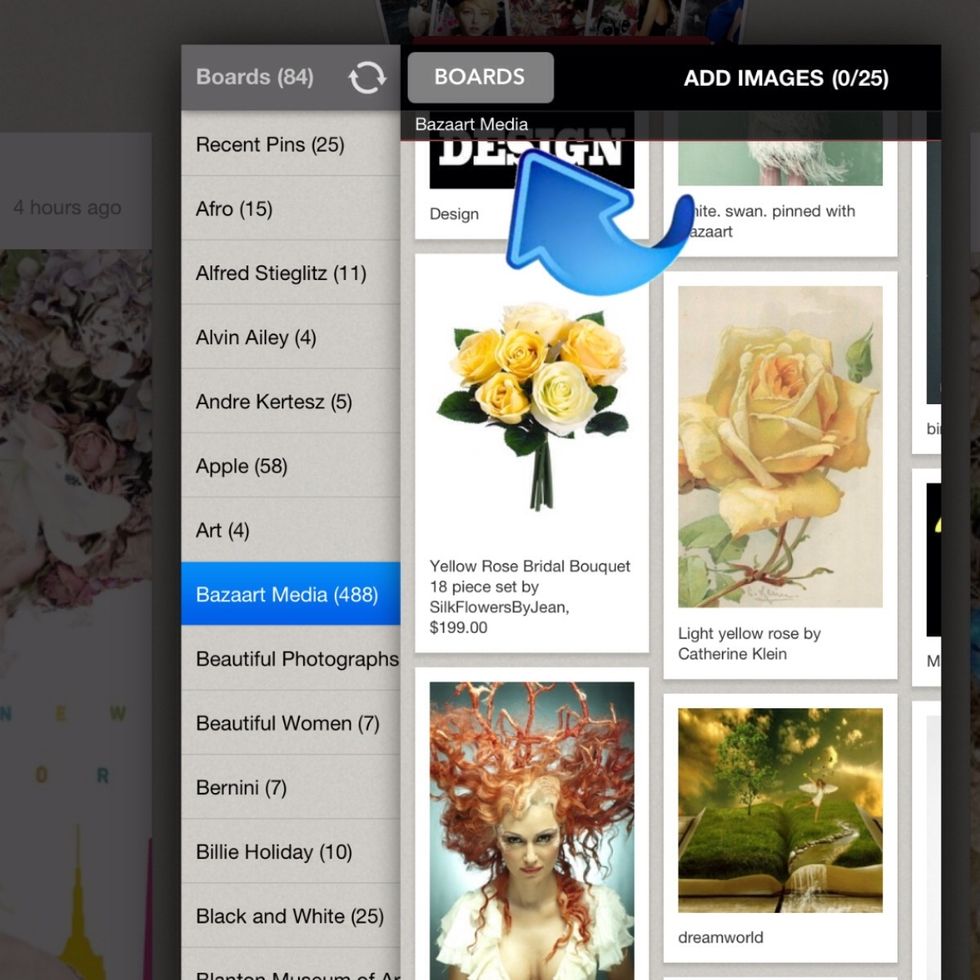This screenshot has height=980, width=980.
Task: Select the dreamworld book landscape image
Action: (780, 810)
